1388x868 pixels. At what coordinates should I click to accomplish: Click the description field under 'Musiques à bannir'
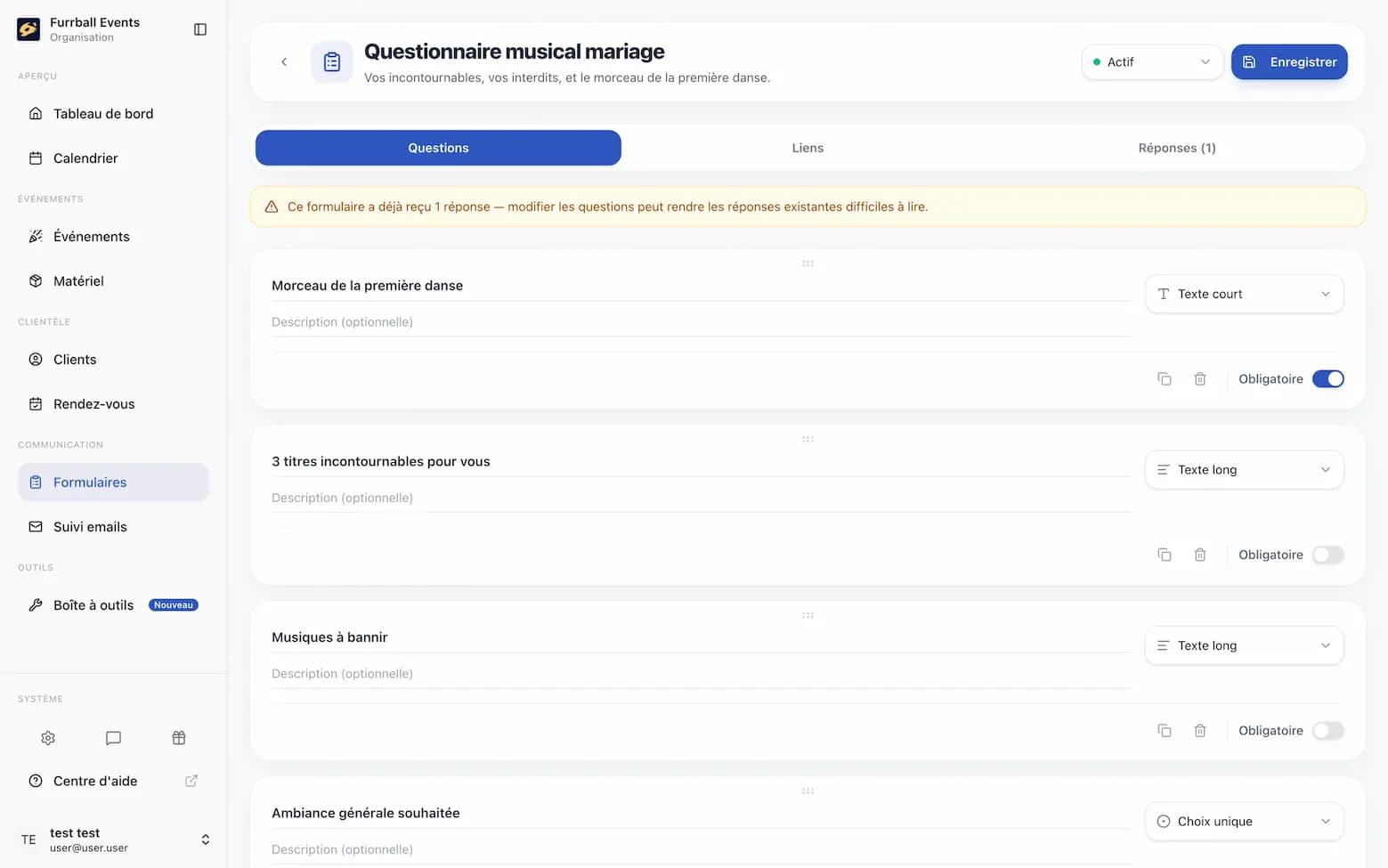coord(701,674)
